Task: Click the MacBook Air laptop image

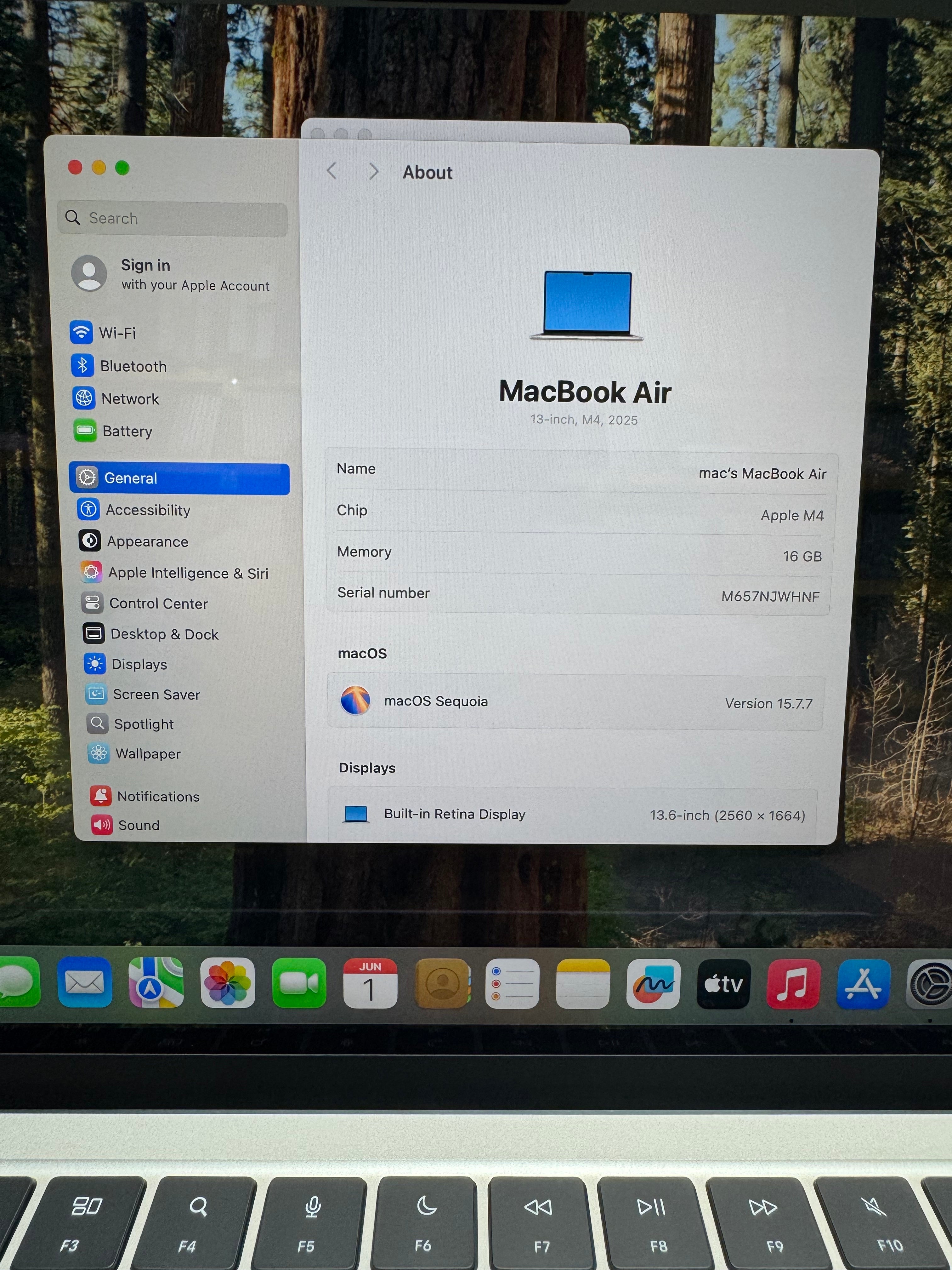Action: point(586,306)
